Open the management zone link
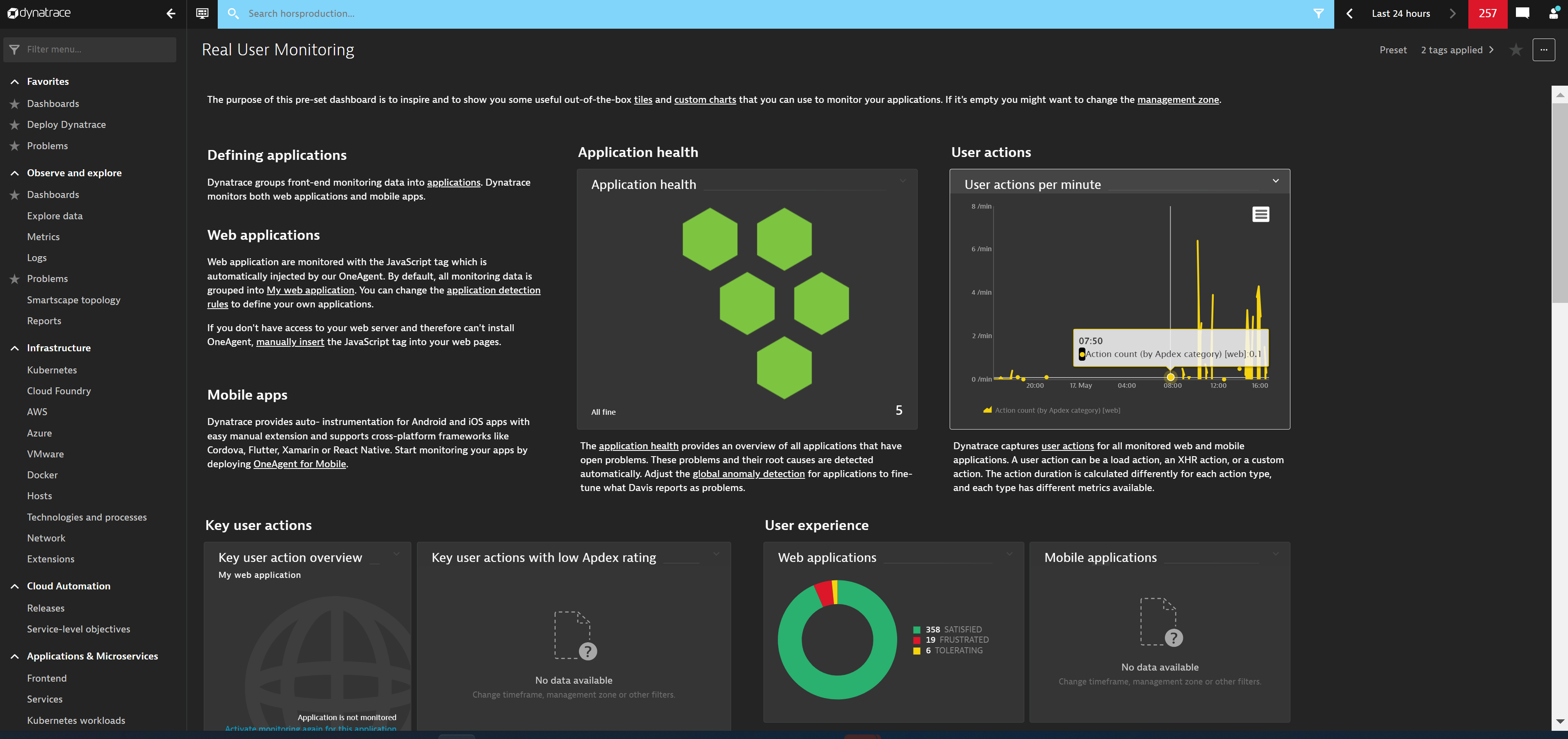This screenshot has width=1568, height=739. [1178, 100]
